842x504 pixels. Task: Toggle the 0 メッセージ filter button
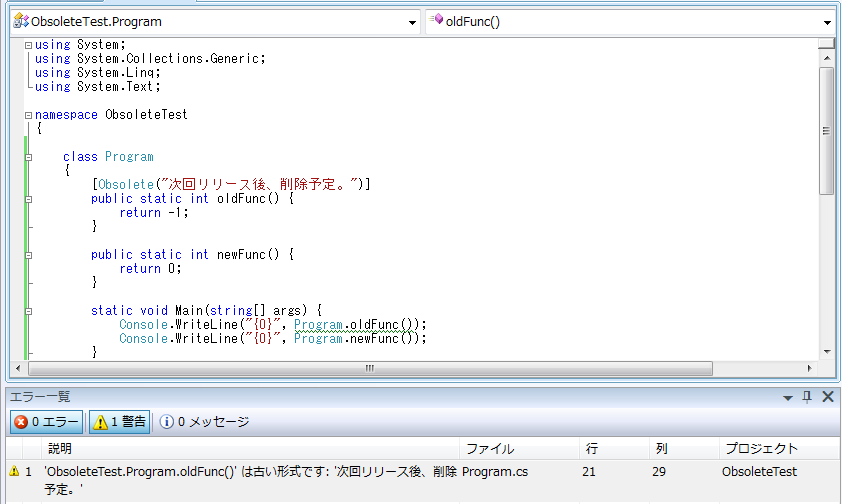pyautogui.click(x=205, y=422)
